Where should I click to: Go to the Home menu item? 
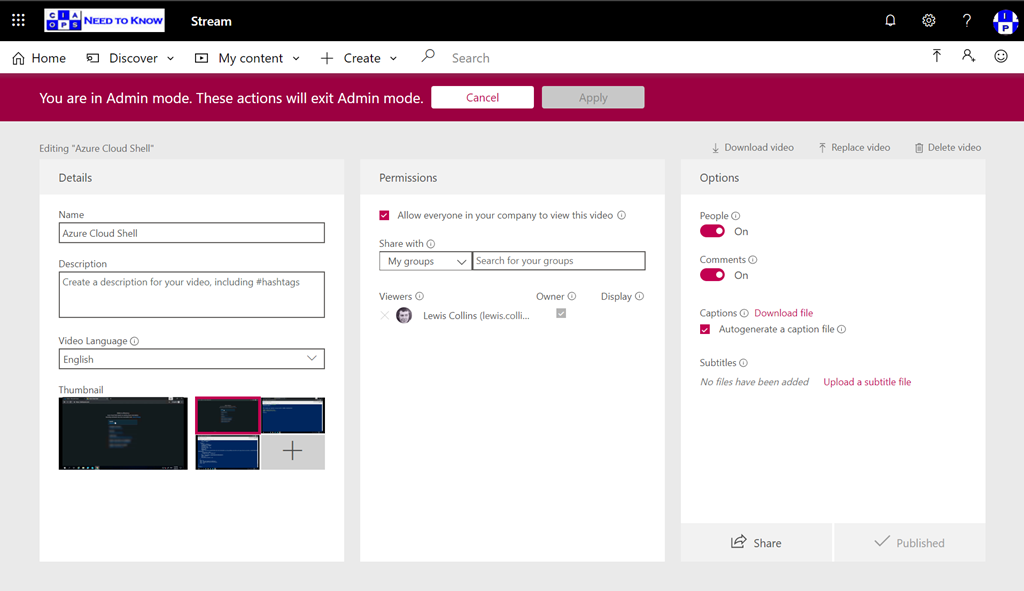[39, 58]
